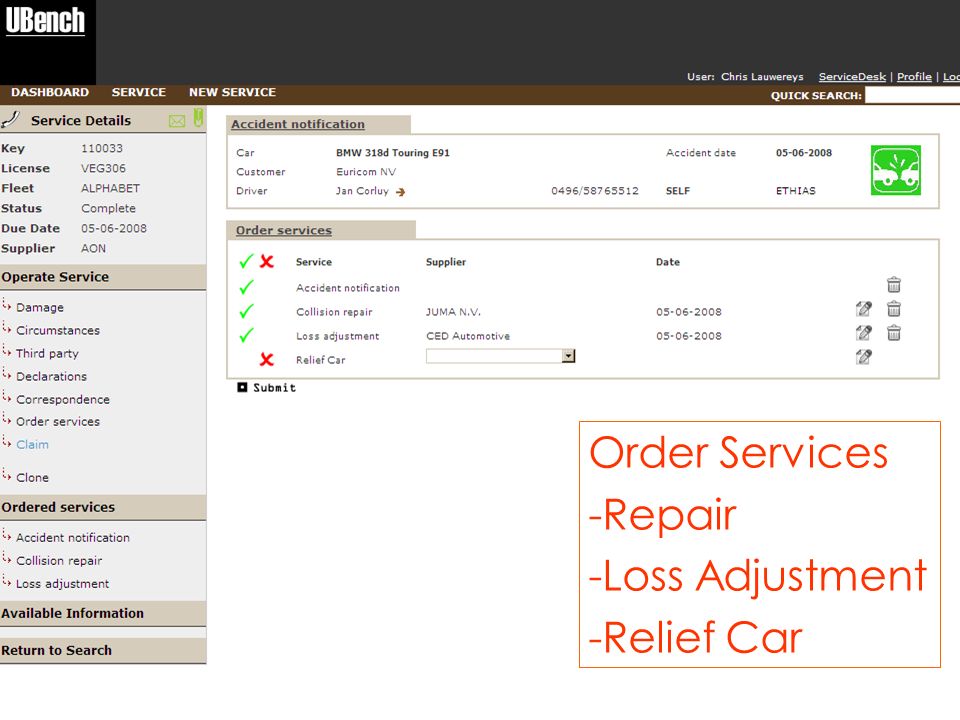Edit the Collision repair service row
960x720 pixels.
coord(864,309)
